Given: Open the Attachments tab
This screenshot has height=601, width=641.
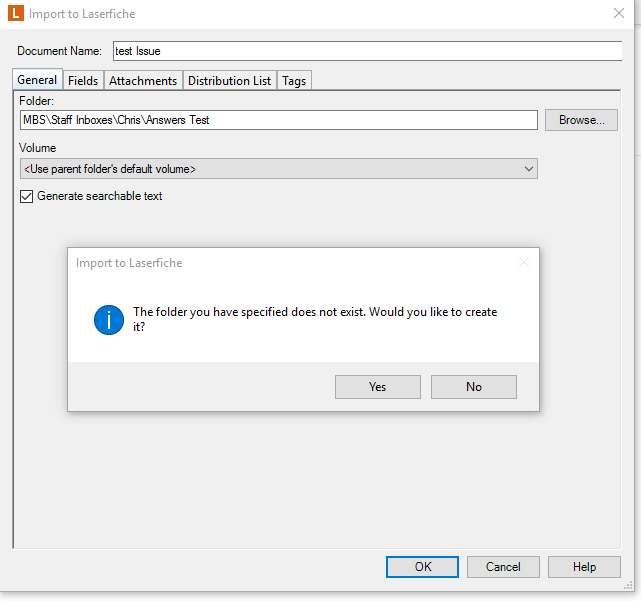Looking at the screenshot, I should click(143, 81).
